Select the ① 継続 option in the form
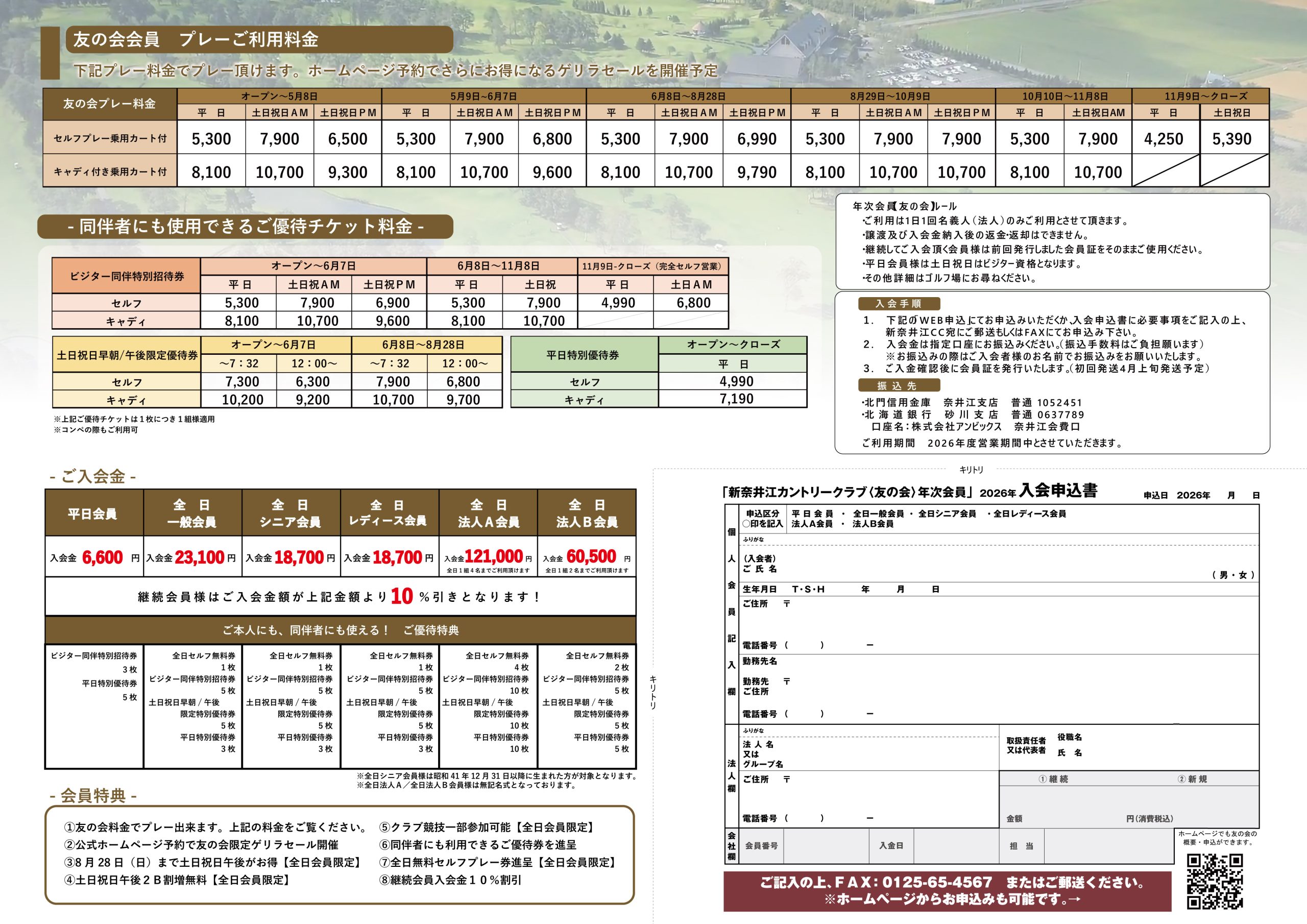1307x924 pixels. click(x=1053, y=779)
